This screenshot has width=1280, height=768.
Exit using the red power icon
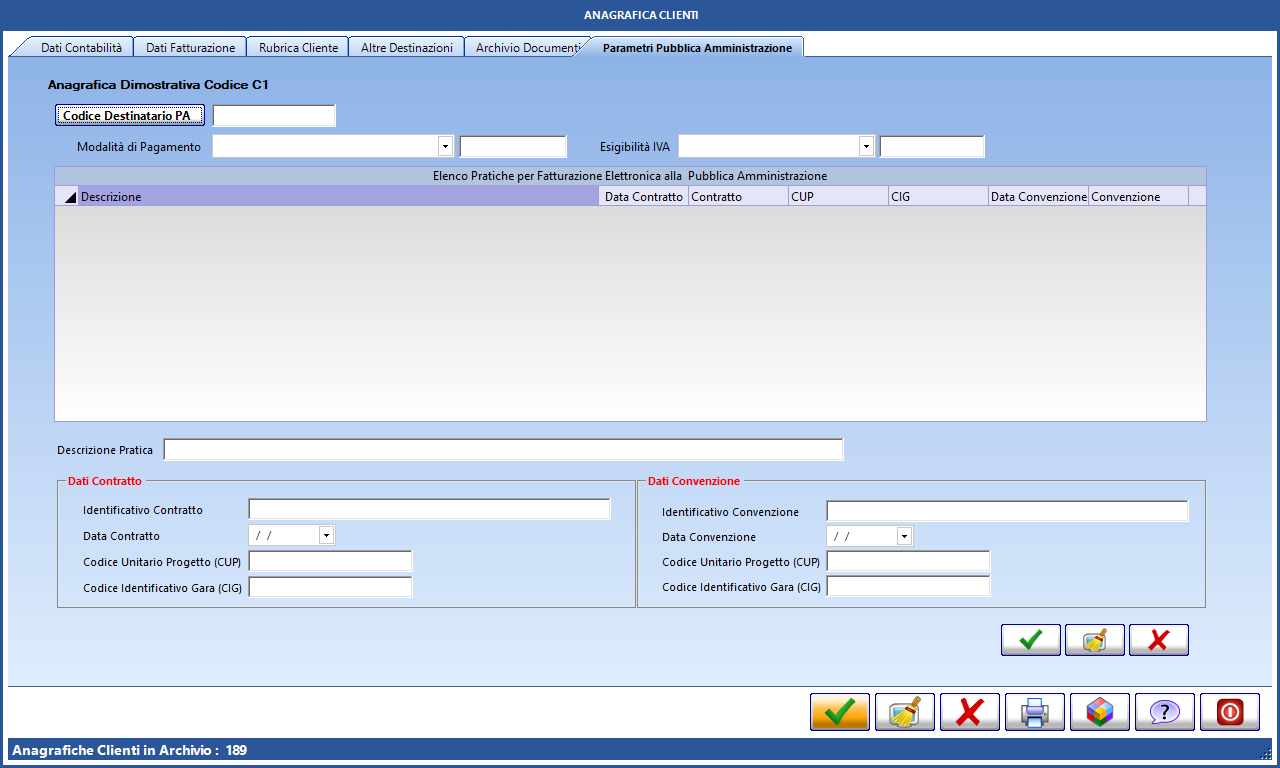(x=1230, y=712)
